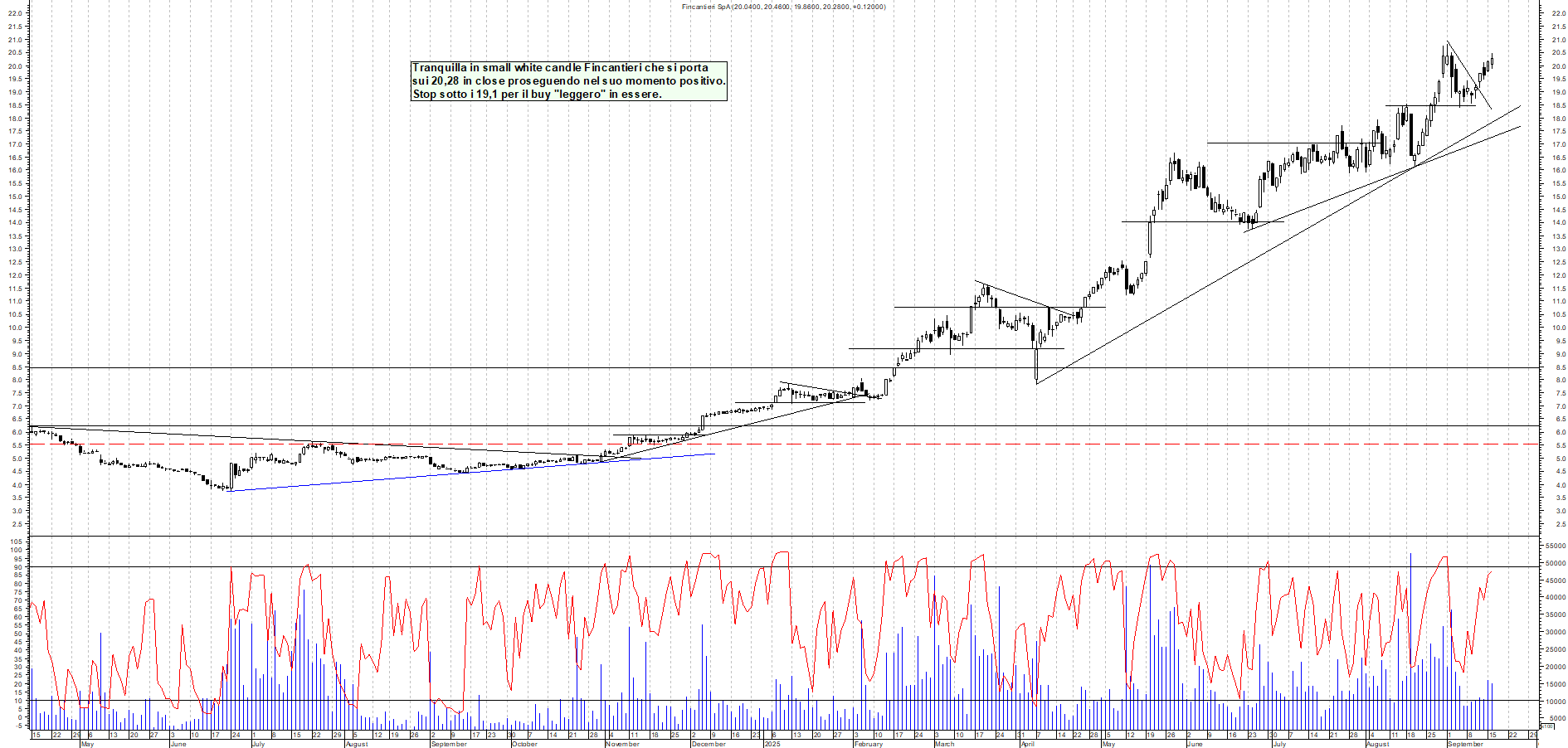Click the x100 volume multiplier tag
The image size is (1568, 748).
(1546, 726)
